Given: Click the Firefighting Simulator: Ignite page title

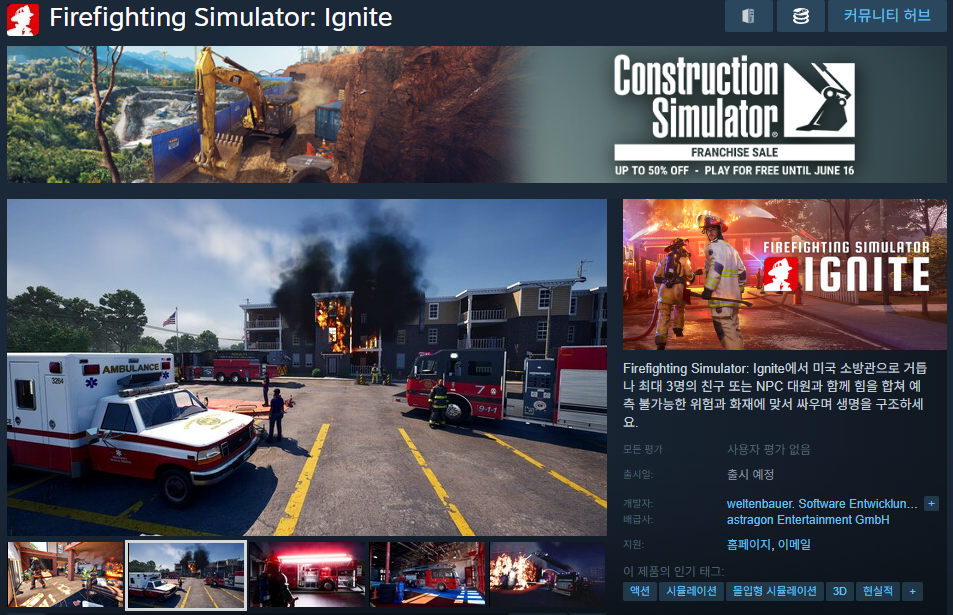Looking at the screenshot, I should tap(221, 18).
